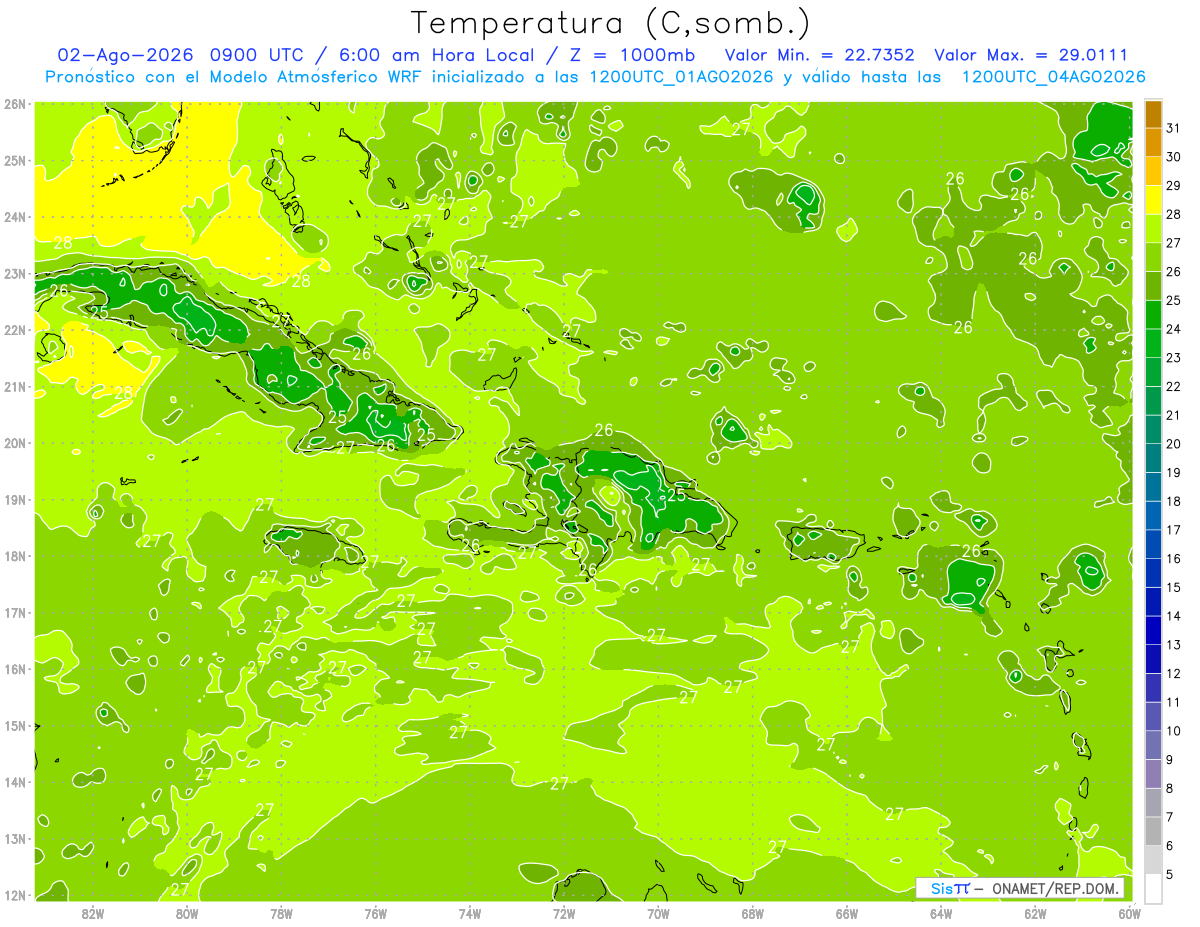
Task: Click the valid-until time "1200UTC_04AGO2026"
Action: (1053, 77)
